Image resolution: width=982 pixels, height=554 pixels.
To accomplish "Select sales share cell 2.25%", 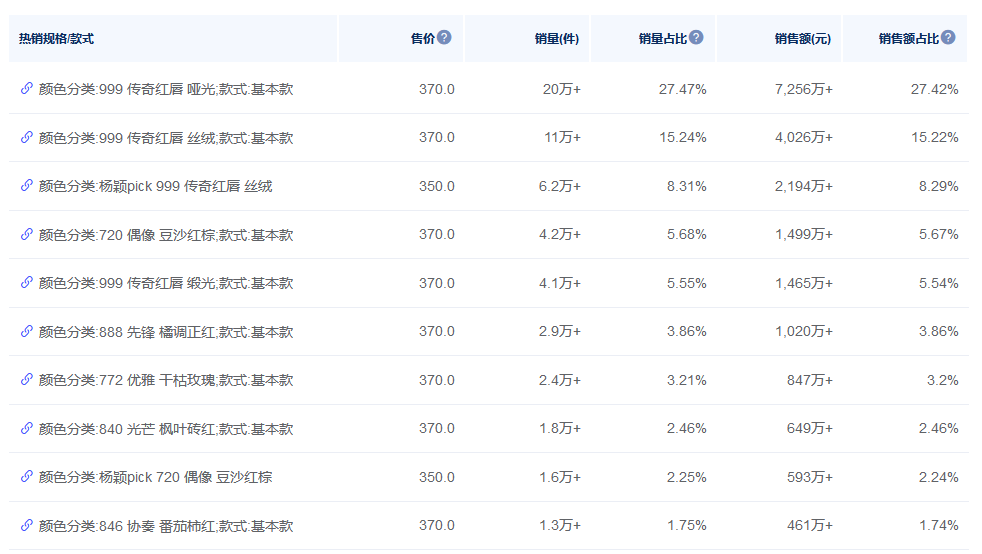I will point(686,478).
